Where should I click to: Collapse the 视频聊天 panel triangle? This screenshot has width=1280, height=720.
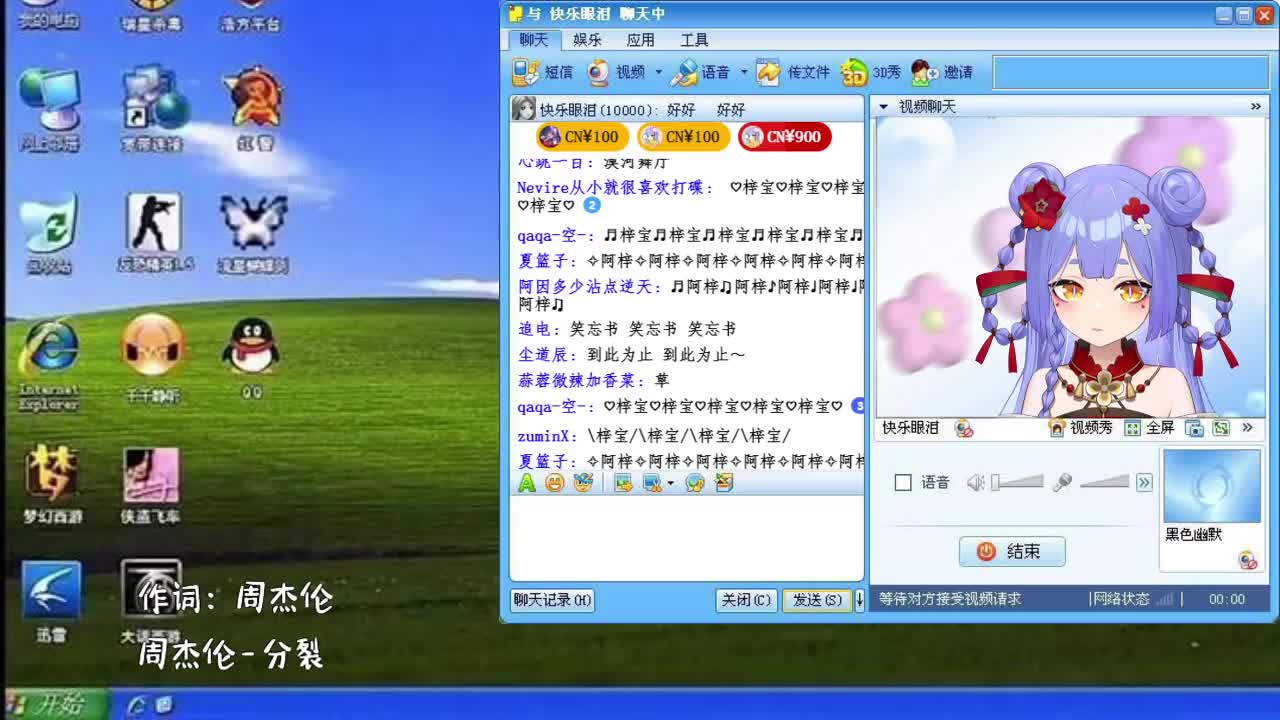(x=884, y=106)
